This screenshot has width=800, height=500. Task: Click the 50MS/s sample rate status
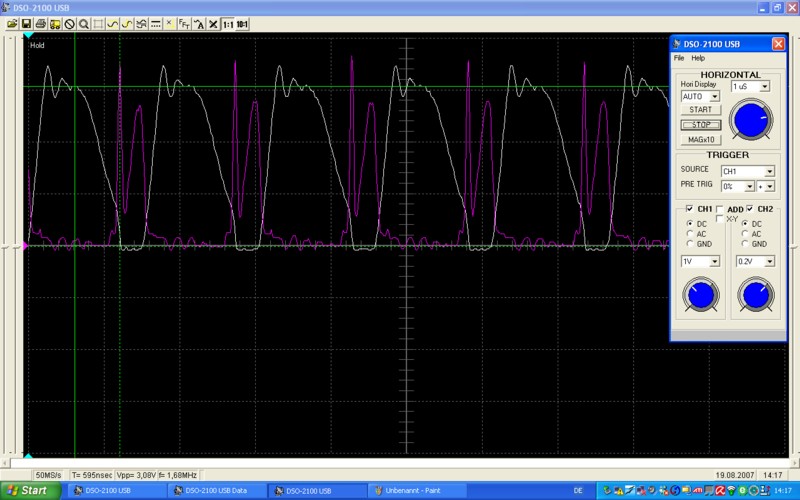tap(48, 475)
